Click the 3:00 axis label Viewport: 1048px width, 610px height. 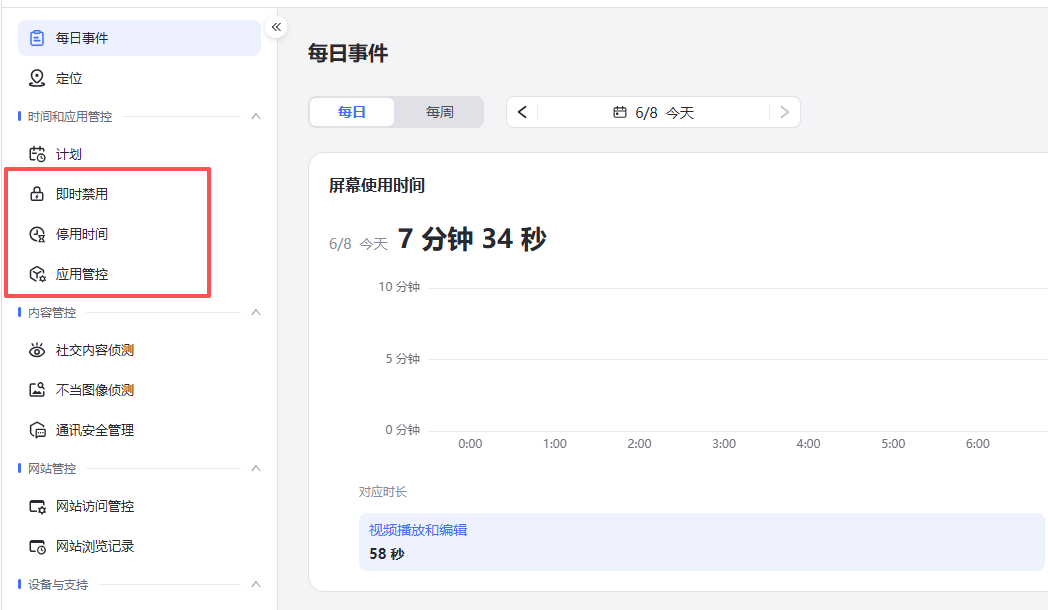coord(724,444)
